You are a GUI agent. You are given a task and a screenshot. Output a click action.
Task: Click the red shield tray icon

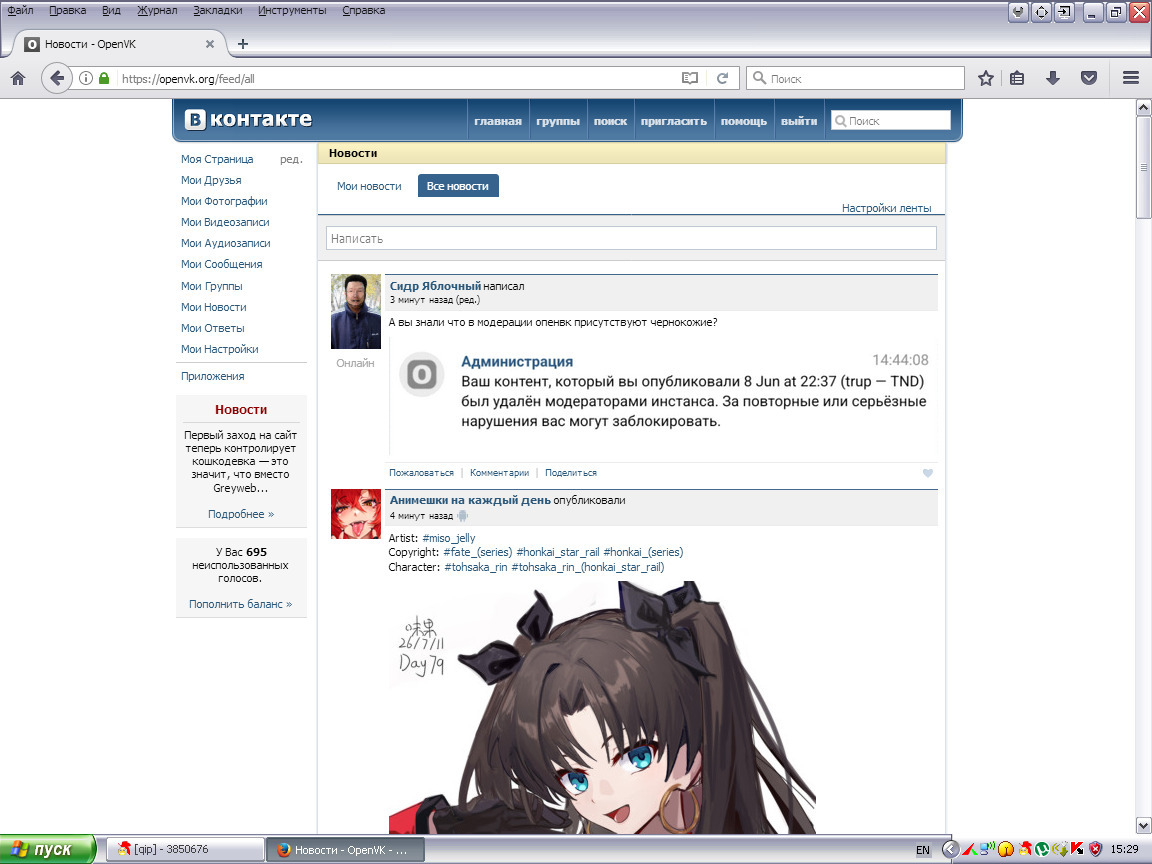click(1095, 850)
